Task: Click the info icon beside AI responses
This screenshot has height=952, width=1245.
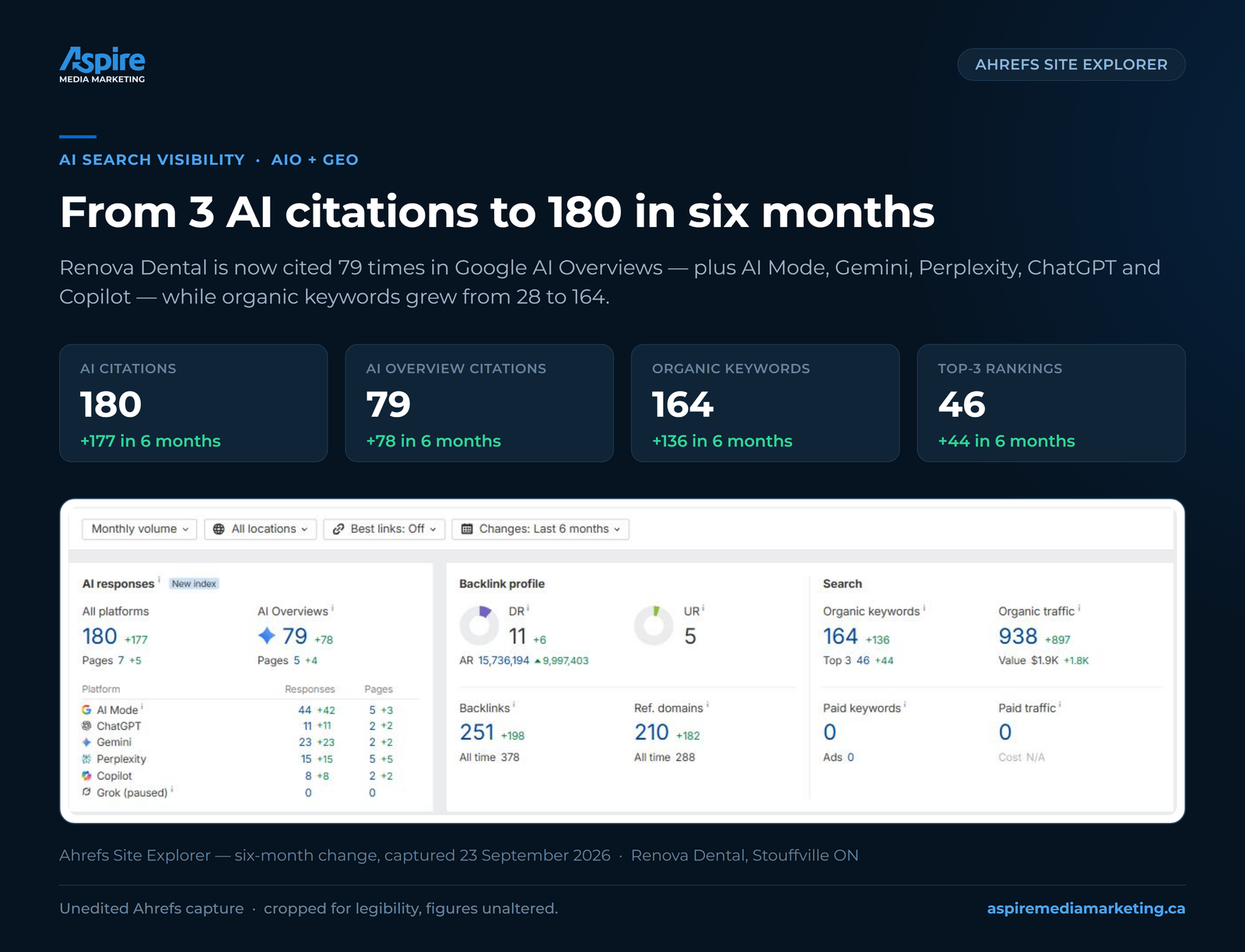Action: pos(160,579)
